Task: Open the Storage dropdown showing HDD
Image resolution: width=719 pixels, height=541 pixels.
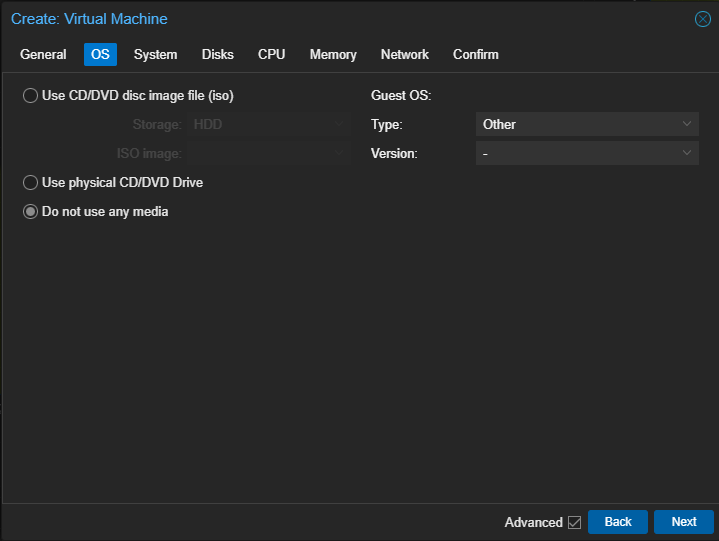Action: [268, 125]
